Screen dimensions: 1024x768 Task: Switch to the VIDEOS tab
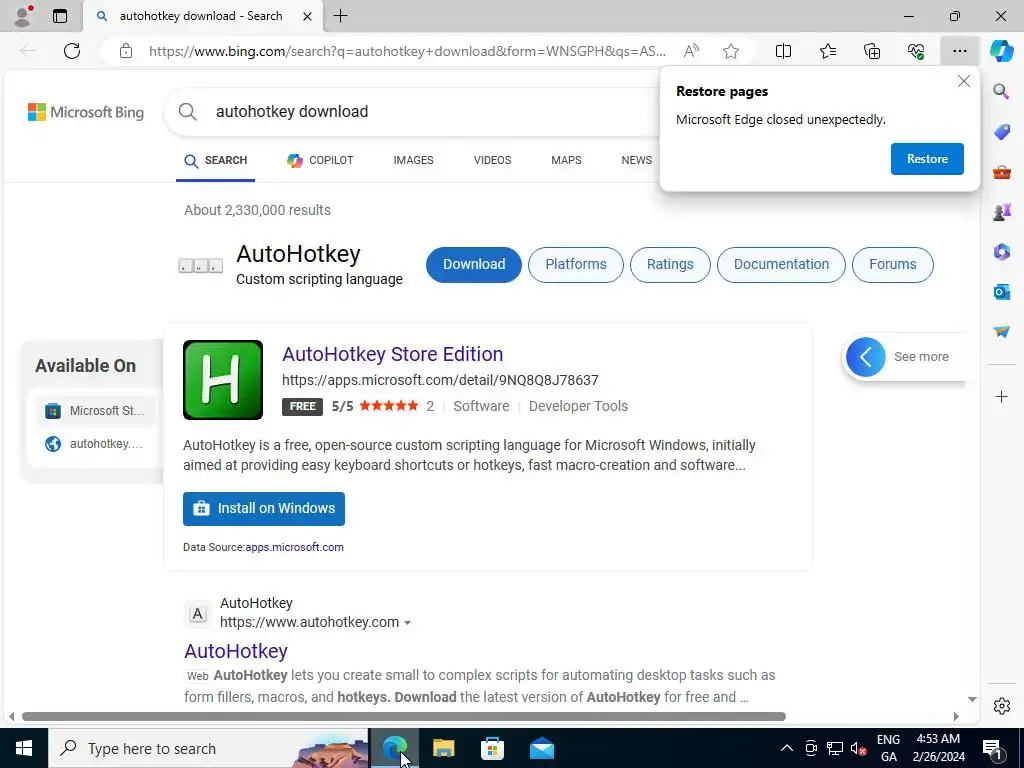point(492,160)
